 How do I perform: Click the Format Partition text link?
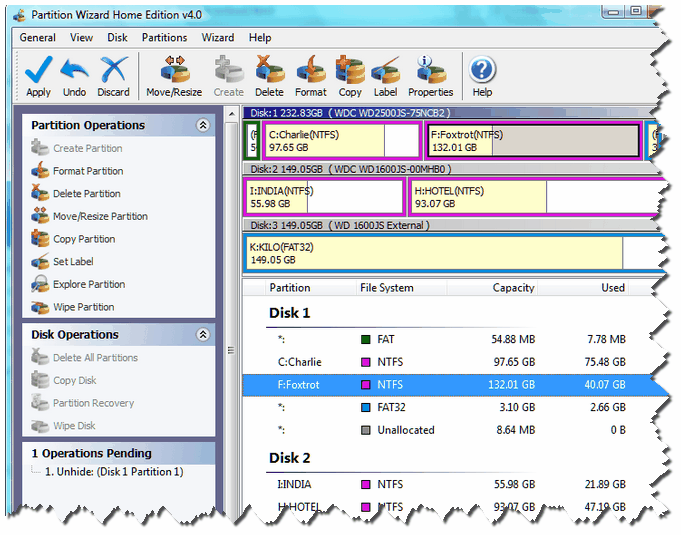(x=88, y=171)
